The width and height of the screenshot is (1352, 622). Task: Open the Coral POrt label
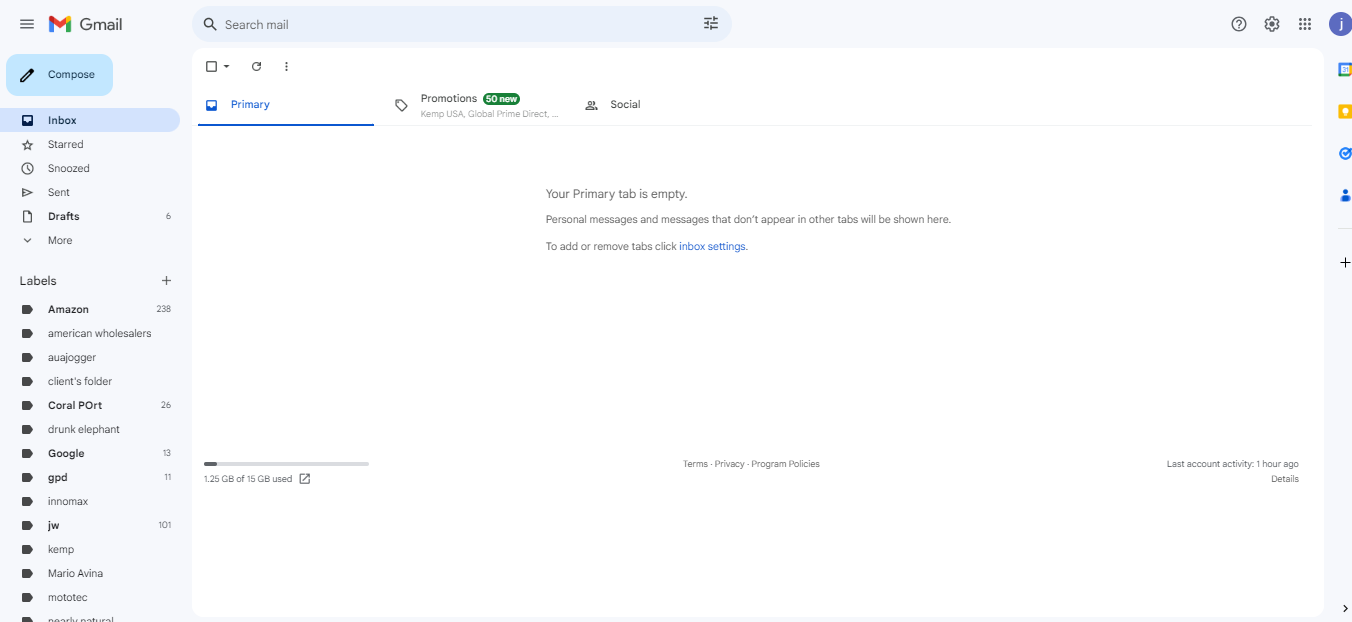90,405
